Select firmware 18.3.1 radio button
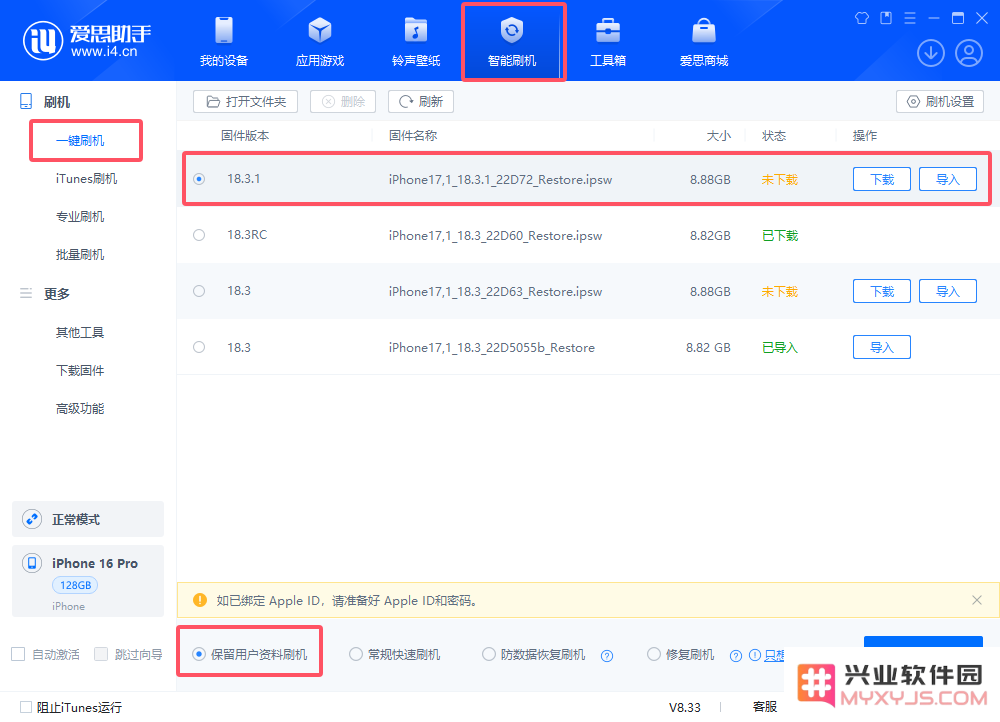Viewport: 1000px width, 722px height. pos(199,179)
